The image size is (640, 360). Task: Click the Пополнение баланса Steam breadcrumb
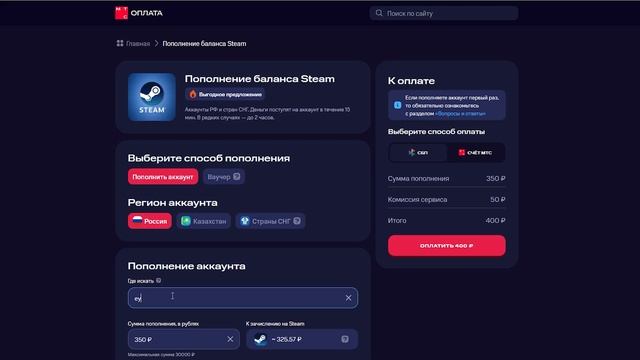(x=204, y=44)
